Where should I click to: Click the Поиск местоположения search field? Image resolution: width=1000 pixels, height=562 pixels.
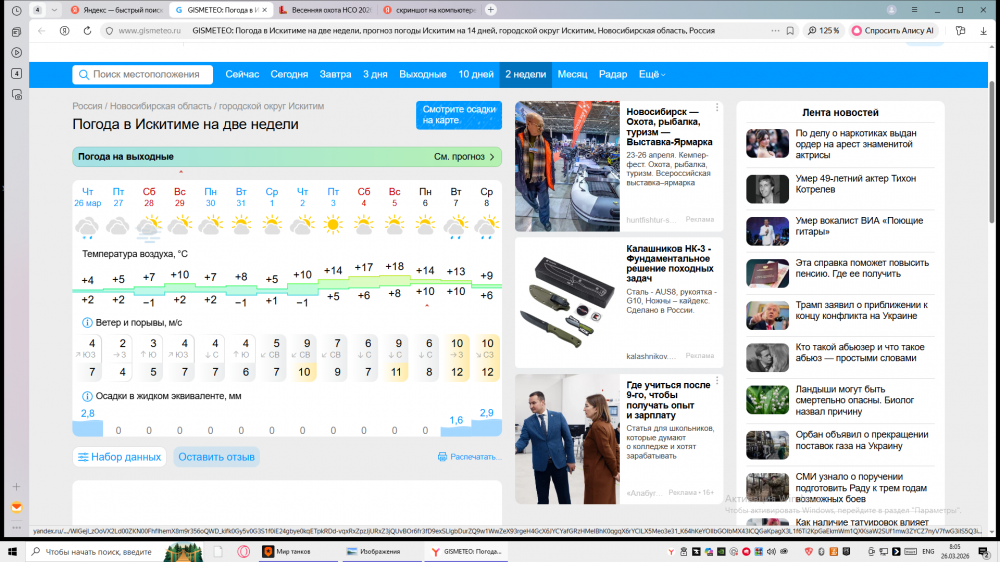pos(143,75)
